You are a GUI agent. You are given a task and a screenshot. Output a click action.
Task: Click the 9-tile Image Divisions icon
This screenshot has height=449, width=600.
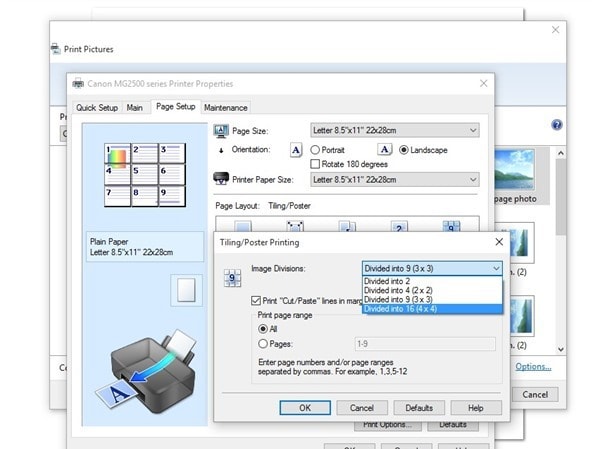232,278
